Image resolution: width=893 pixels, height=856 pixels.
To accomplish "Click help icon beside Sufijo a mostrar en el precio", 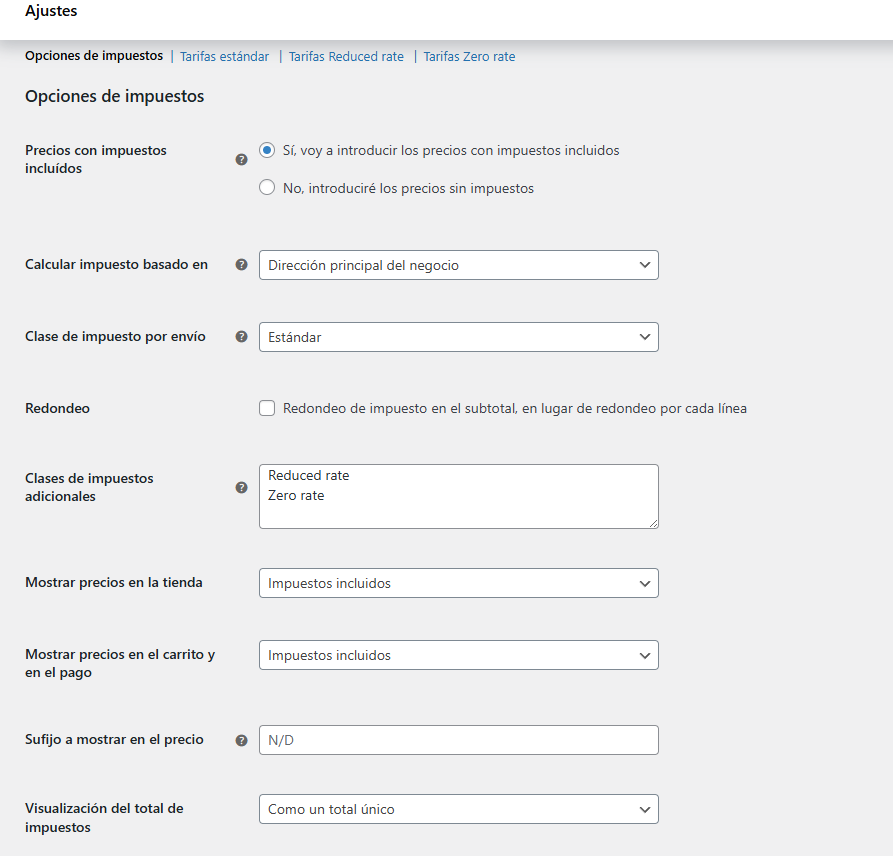I will 241,741.
